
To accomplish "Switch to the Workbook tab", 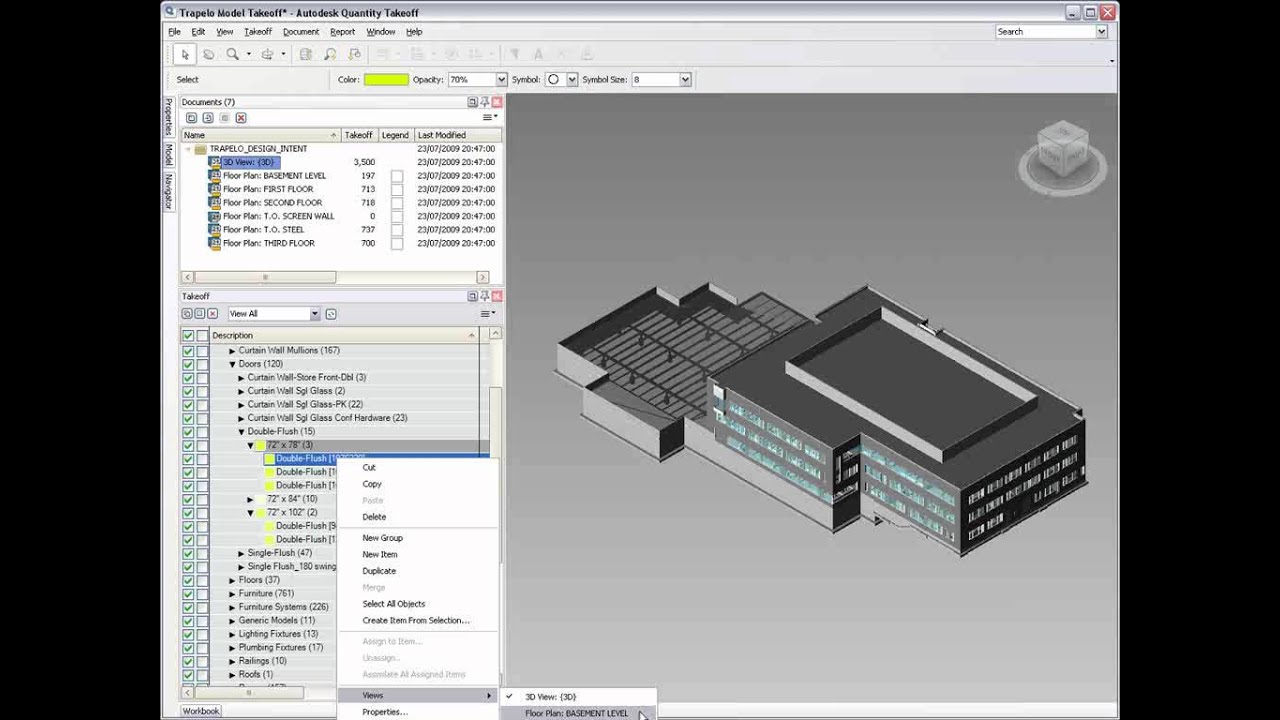I will tap(201, 711).
